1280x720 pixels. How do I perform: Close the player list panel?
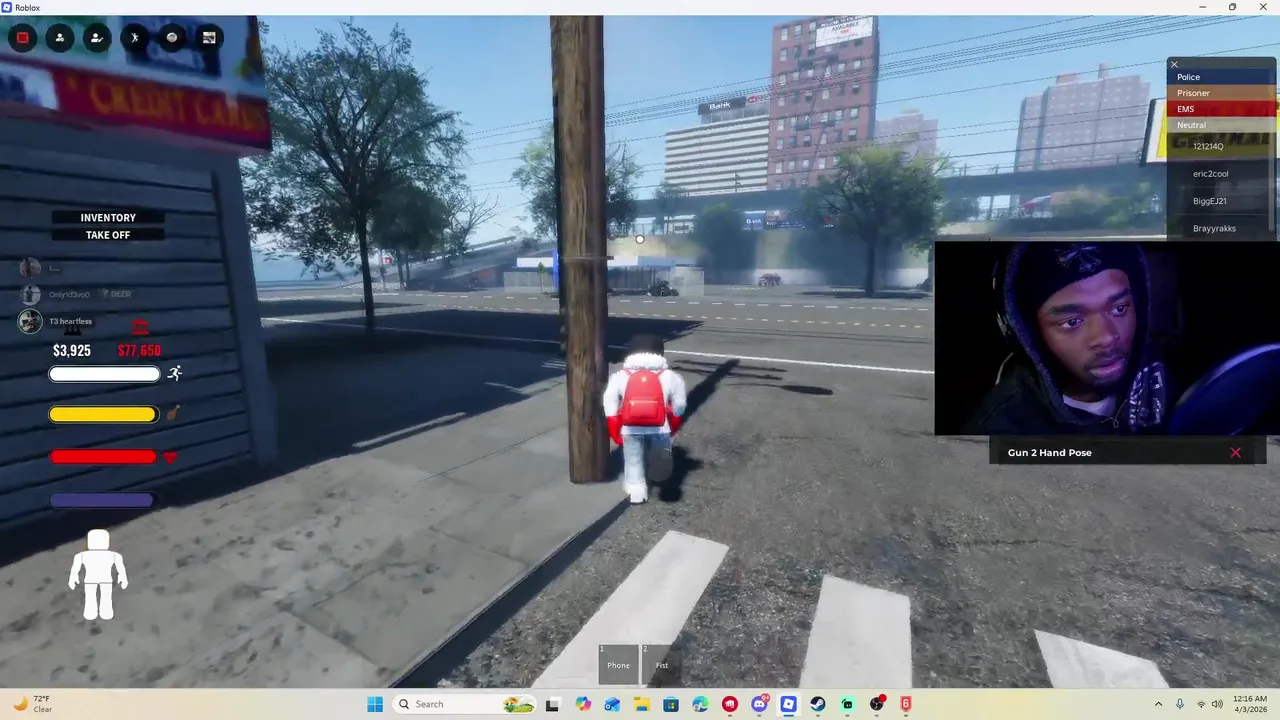(x=1174, y=65)
